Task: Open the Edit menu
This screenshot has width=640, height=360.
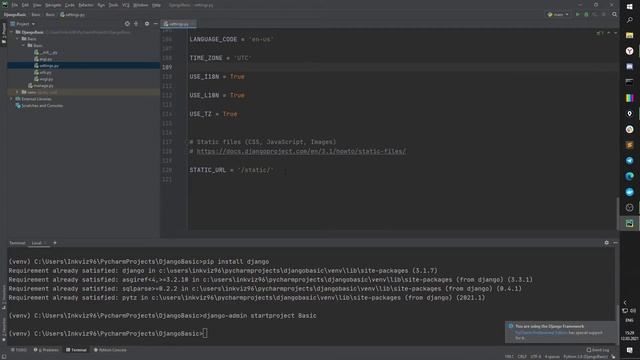Action: [x=25, y=5]
